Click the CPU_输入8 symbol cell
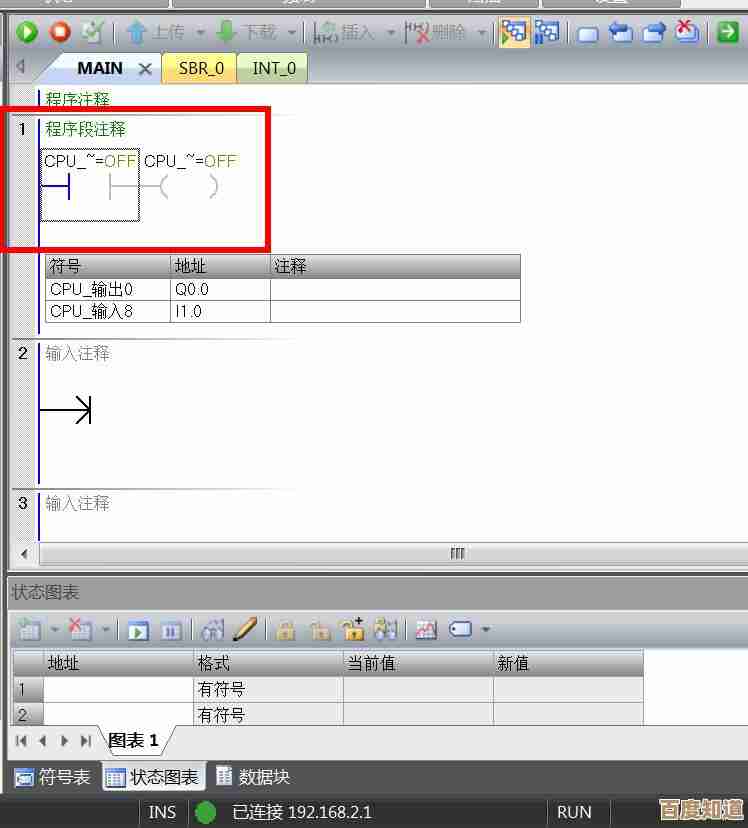Image resolution: width=748 pixels, height=828 pixels. coord(108,312)
